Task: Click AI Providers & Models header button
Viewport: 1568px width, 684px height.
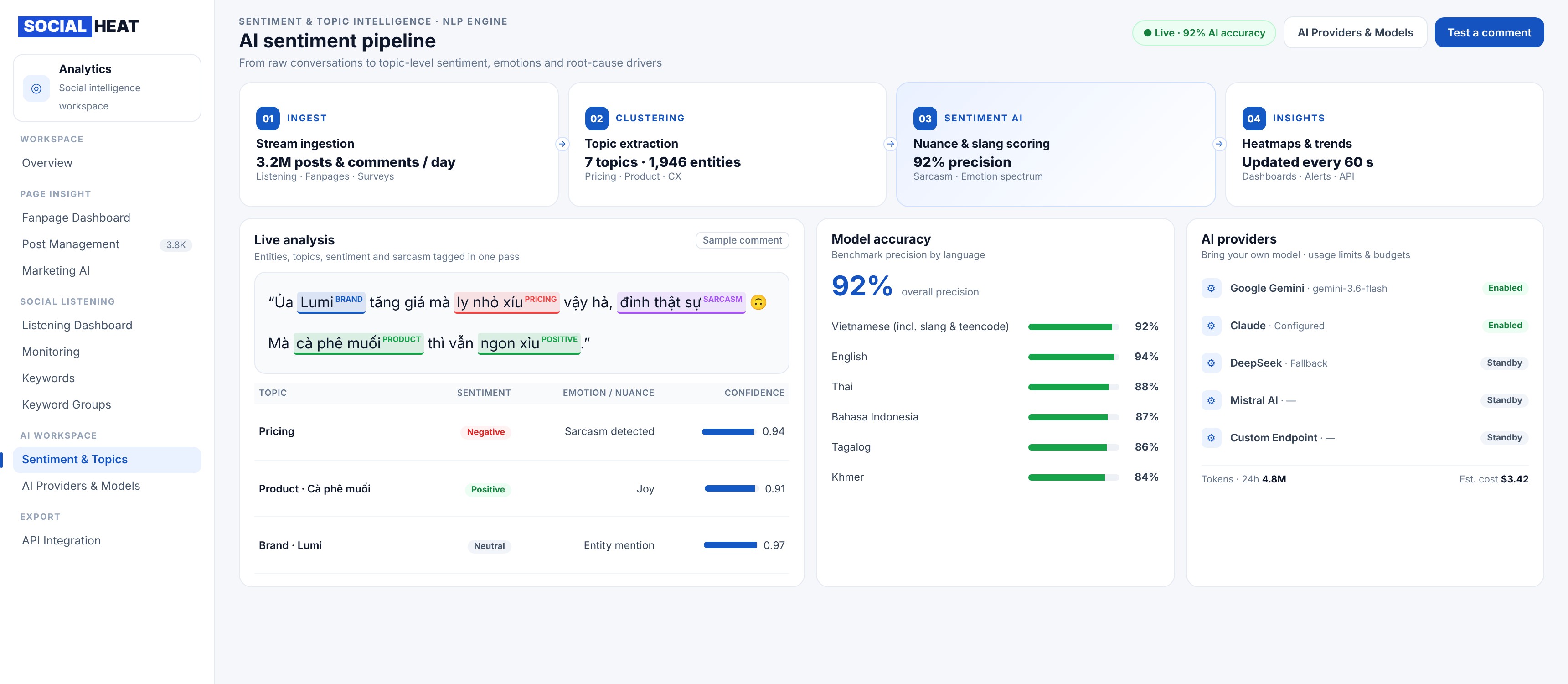Action: tap(1355, 33)
